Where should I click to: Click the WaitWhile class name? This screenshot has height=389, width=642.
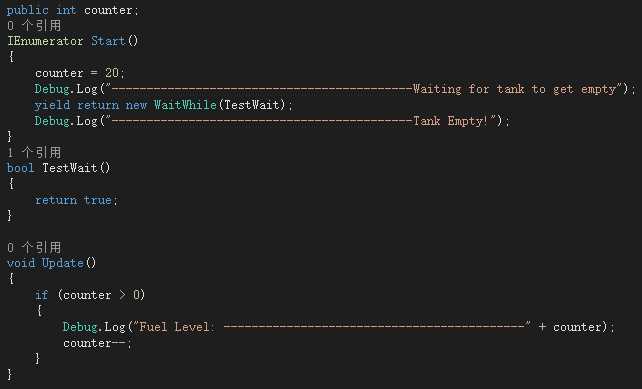tap(185, 105)
